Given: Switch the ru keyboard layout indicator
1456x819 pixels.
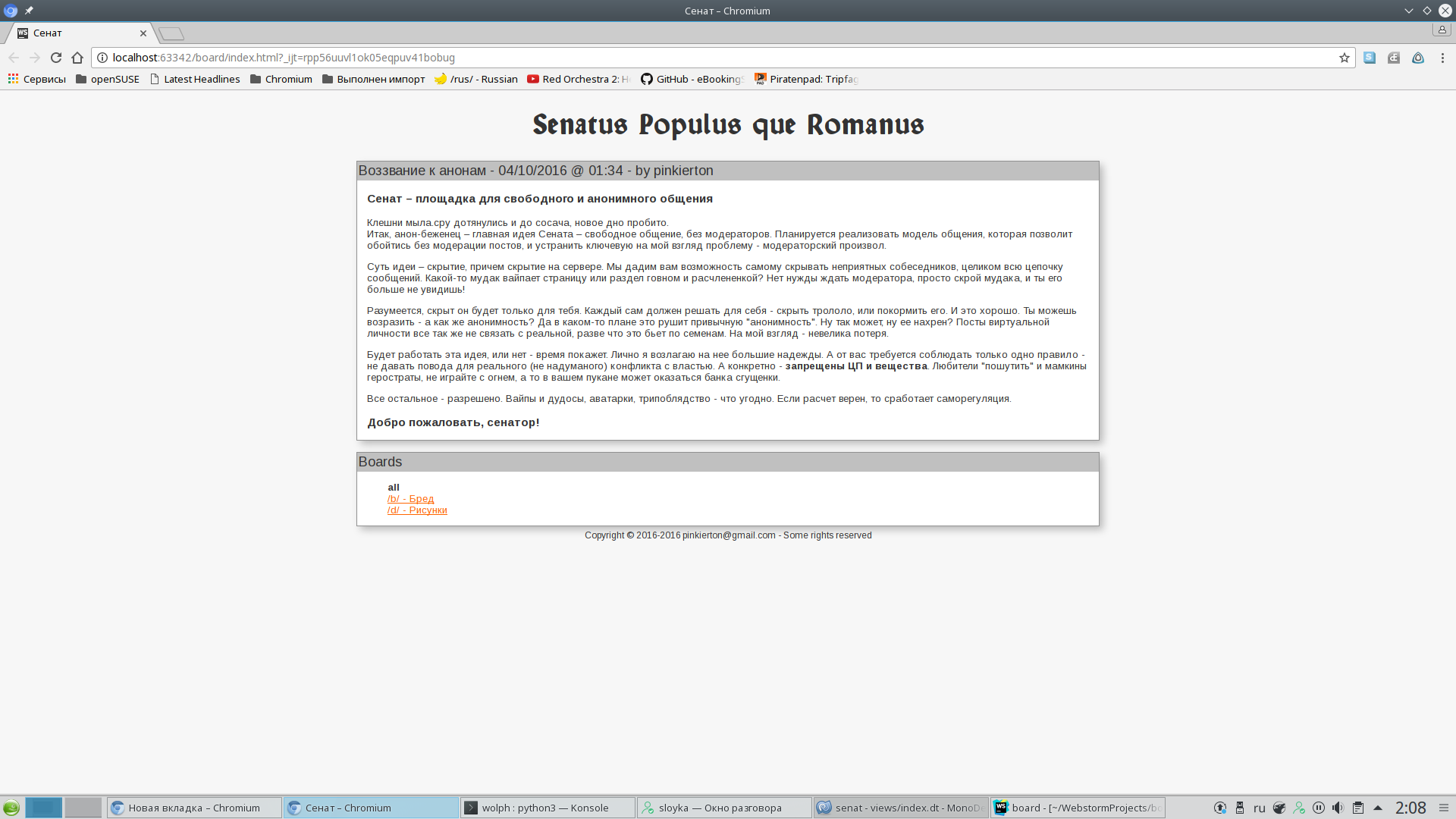Looking at the screenshot, I should click(x=1260, y=808).
